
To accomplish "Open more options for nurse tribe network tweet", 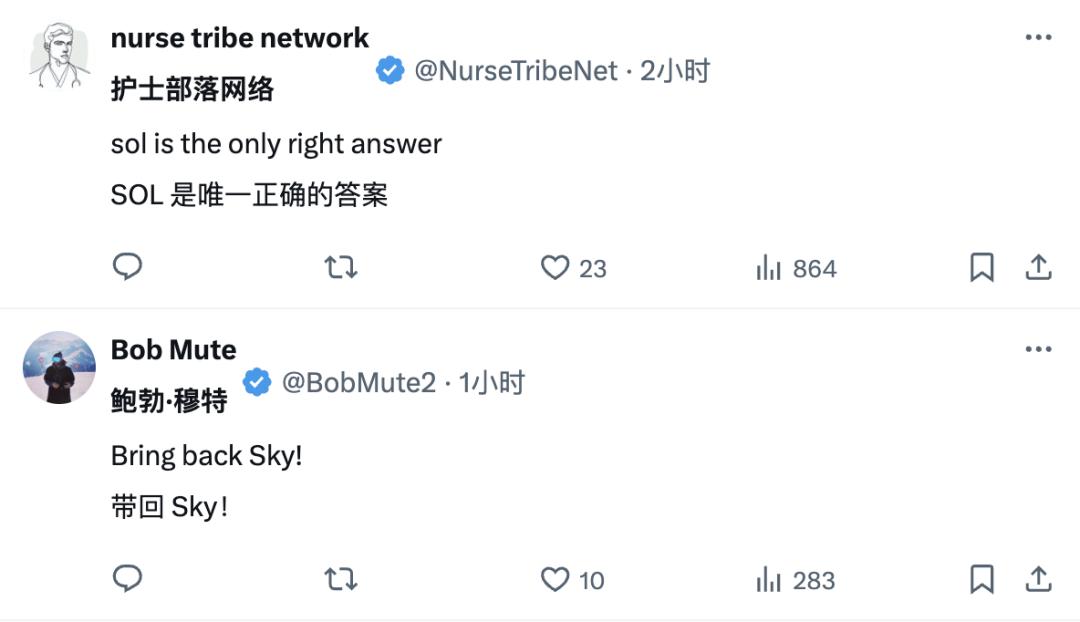I will [x=1039, y=38].
